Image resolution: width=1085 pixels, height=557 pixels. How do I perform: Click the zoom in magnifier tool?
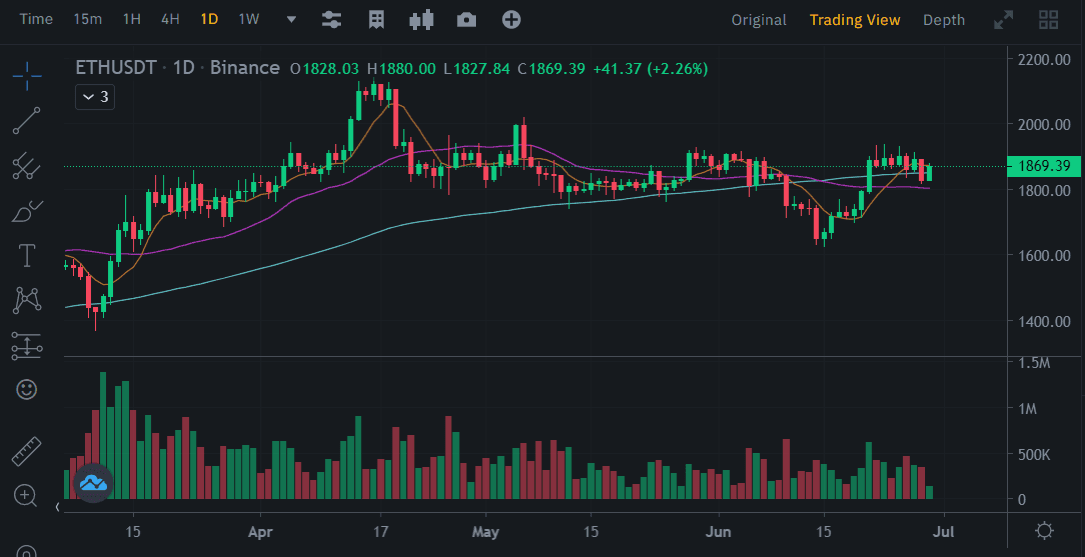tap(27, 495)
